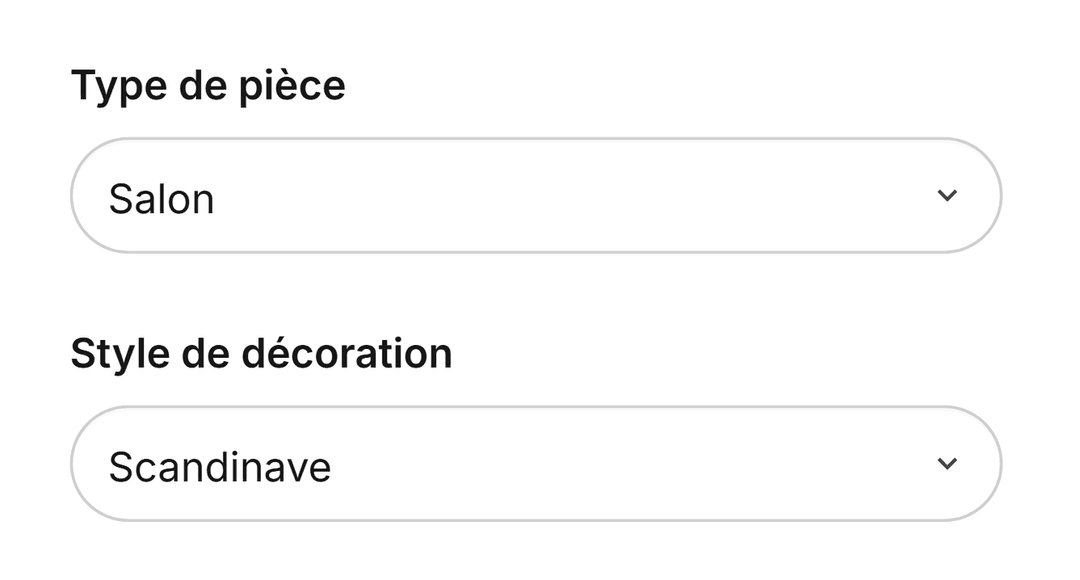Focus the Scandinave select field
This screenshot has width=1080, height=580.
535,464
